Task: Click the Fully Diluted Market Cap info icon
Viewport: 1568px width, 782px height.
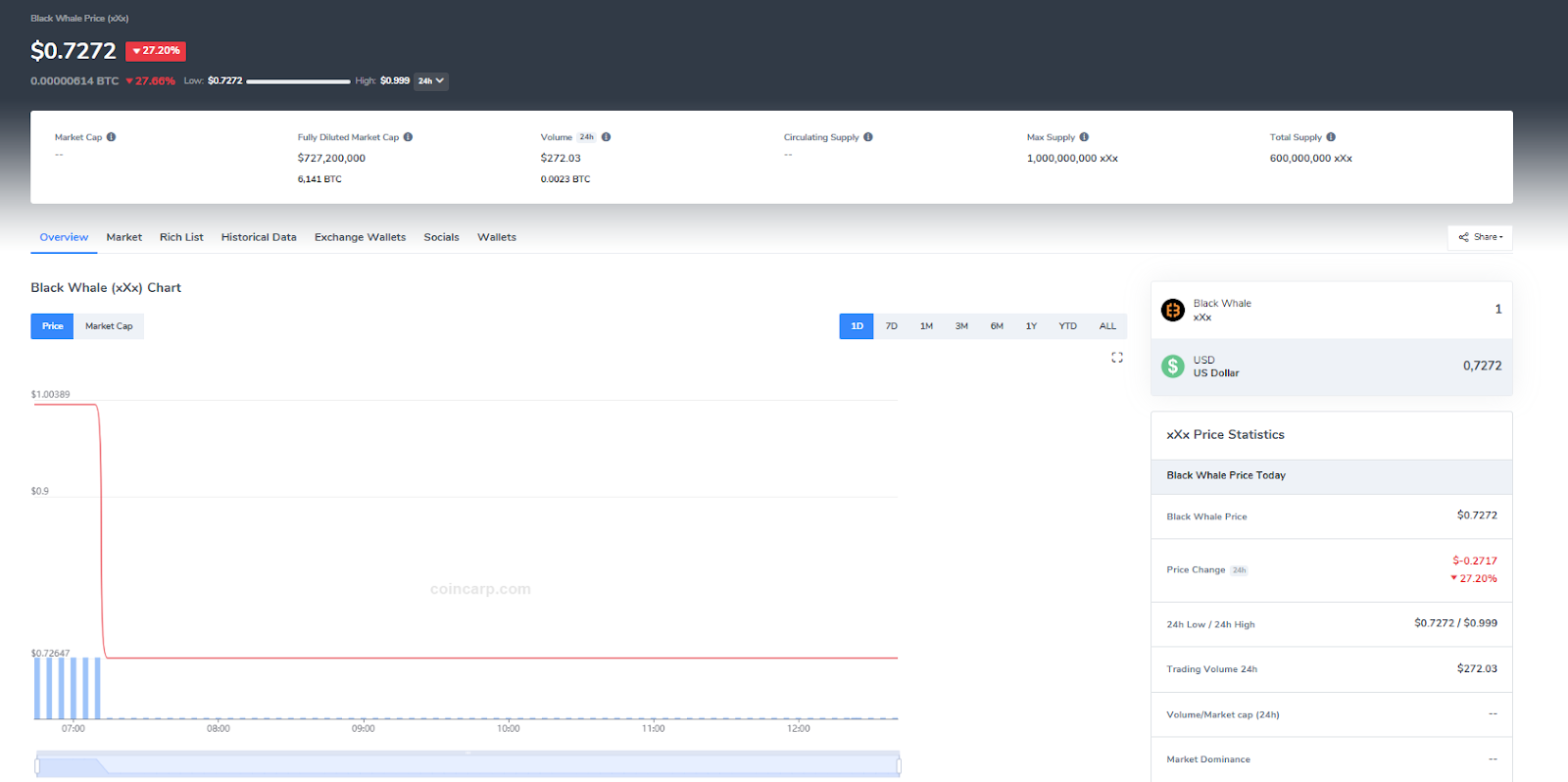Action: pyautogui.click(x=408, y=137)
